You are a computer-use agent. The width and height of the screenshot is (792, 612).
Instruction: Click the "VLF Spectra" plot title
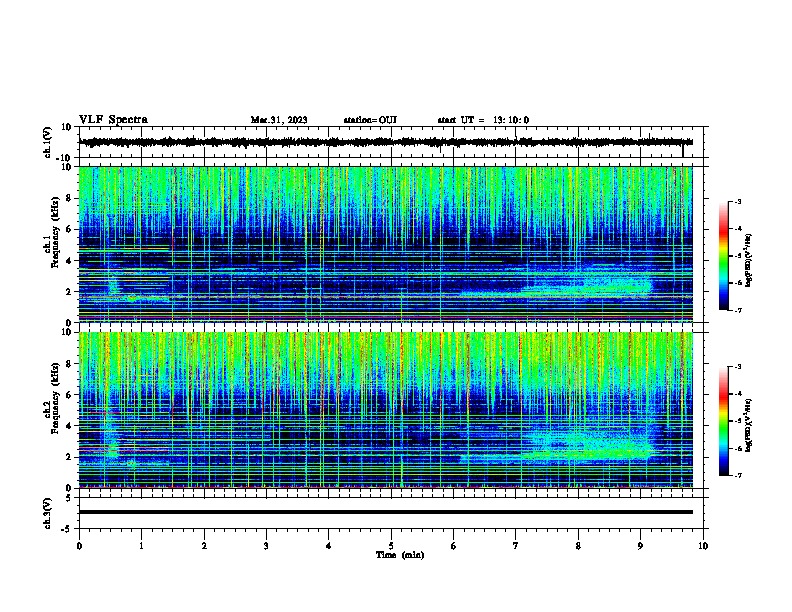[x=113, y=120]
